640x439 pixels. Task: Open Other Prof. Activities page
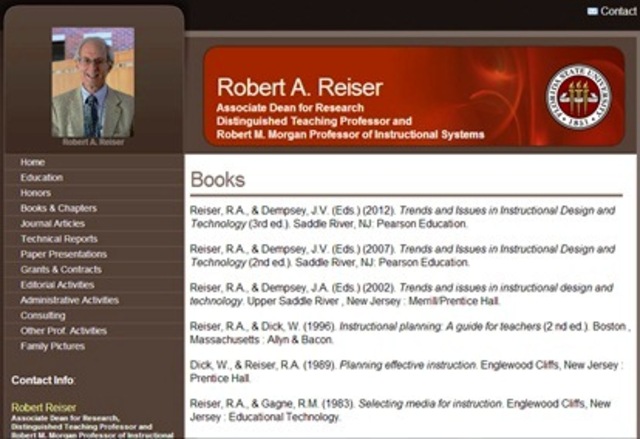coord(64,331)
